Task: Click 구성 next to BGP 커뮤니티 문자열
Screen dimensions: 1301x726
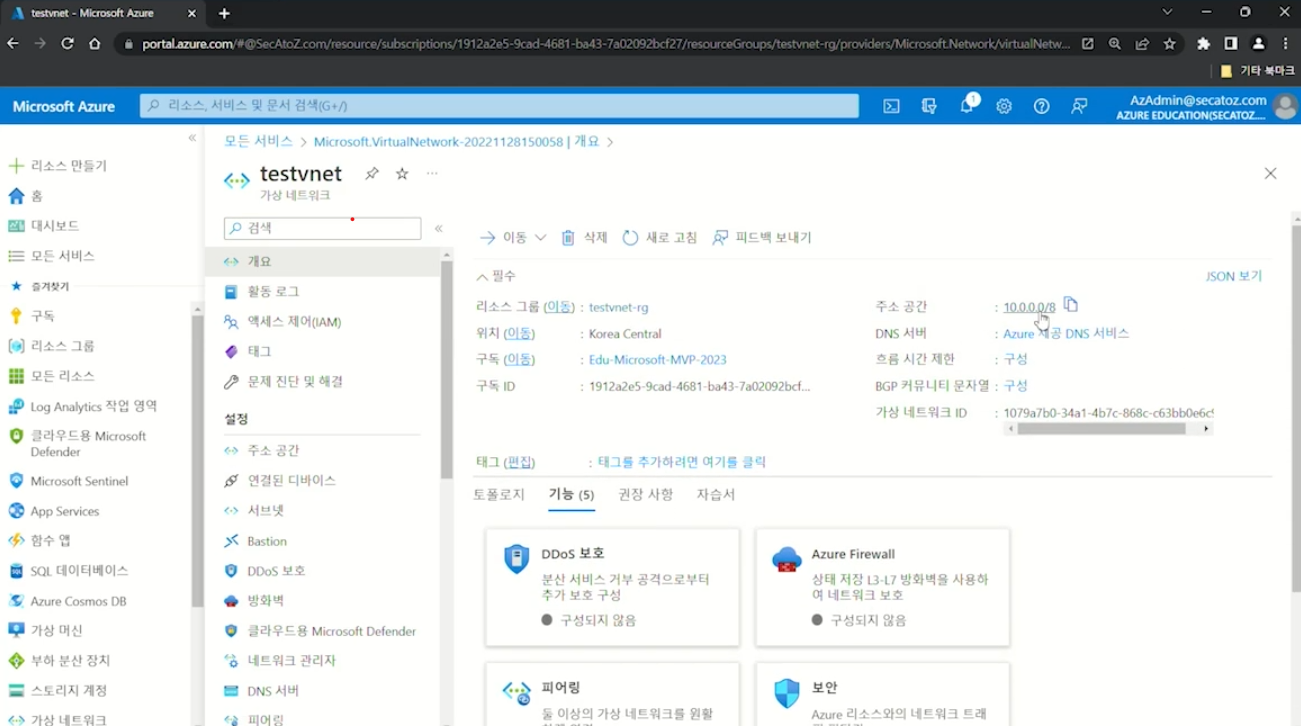Action: (x=1015, y=386)
